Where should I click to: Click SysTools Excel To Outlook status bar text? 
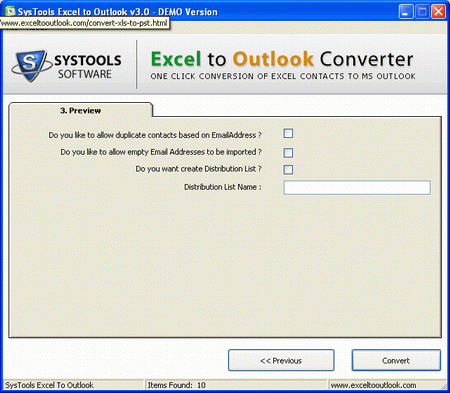coord(49,385)
